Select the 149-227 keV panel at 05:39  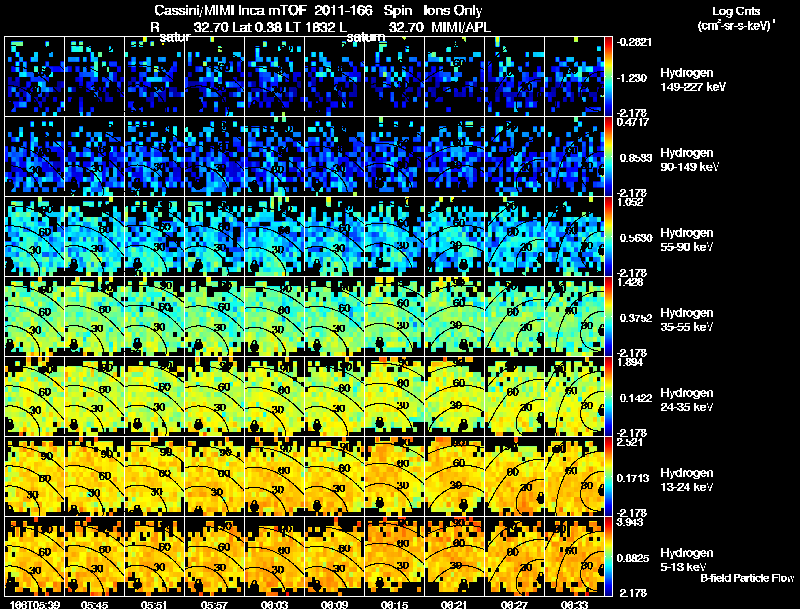pyautogui.click(x=35, y=76)
